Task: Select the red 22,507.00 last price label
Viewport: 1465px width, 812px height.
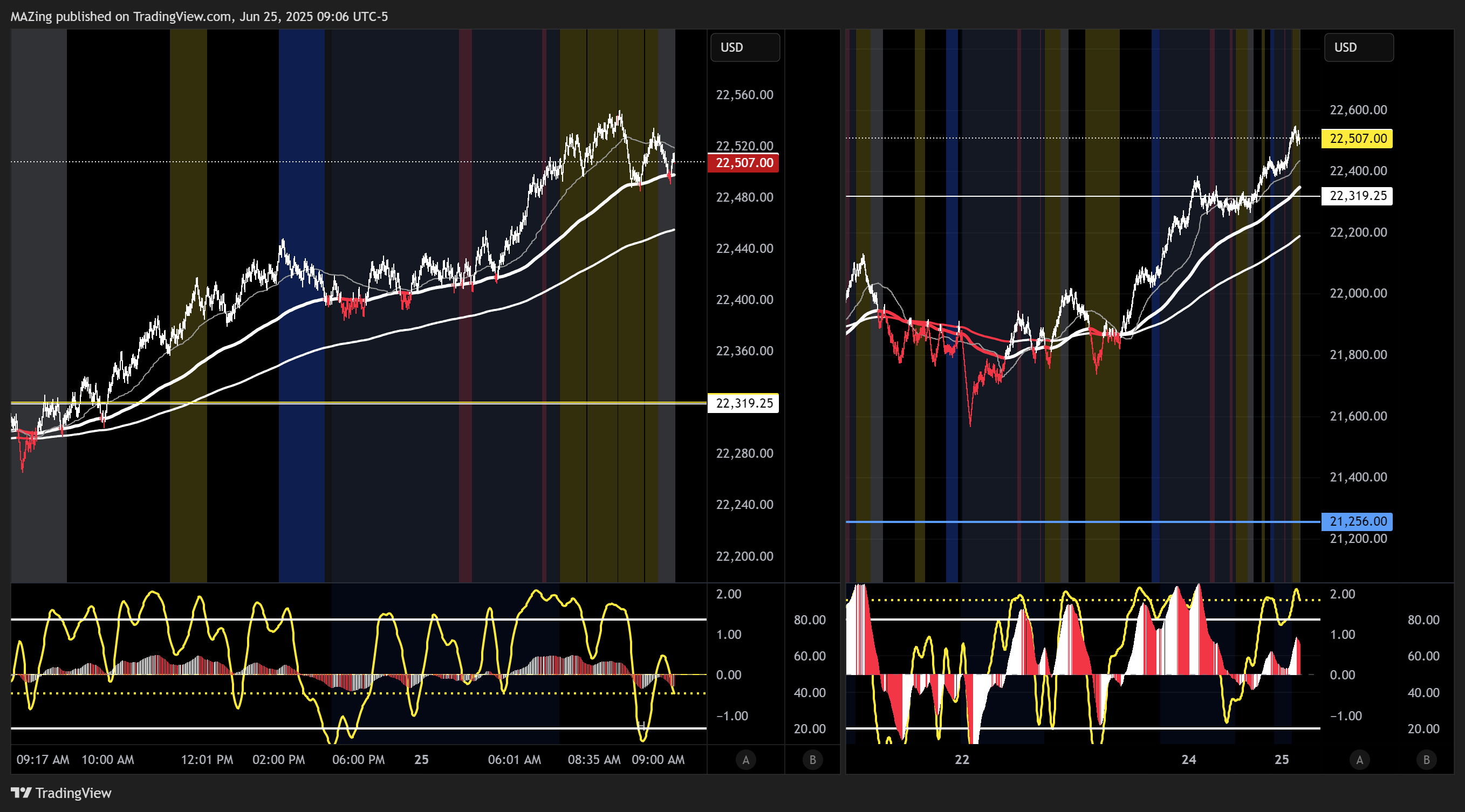Action: coord(743,163)
